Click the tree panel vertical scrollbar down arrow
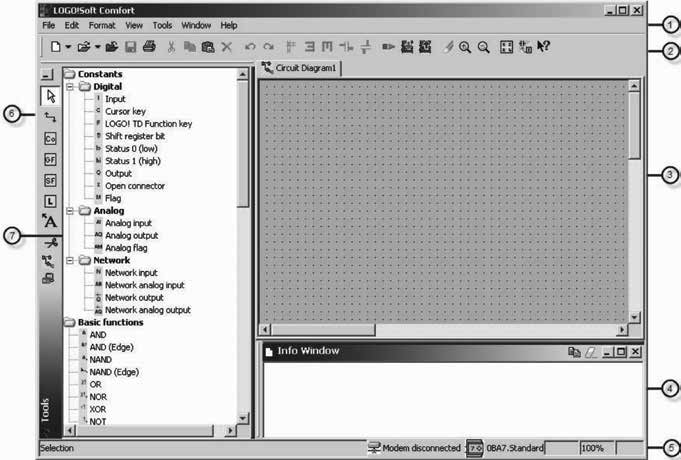The image size is (681, 460). pyautogui.click(x=242, y=419)
